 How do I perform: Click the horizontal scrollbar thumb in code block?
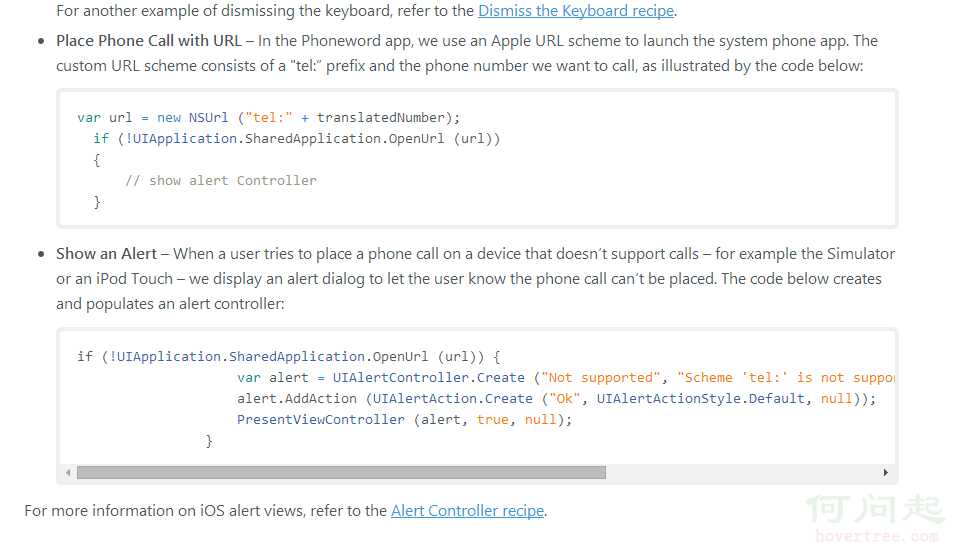tap(340, 472)
